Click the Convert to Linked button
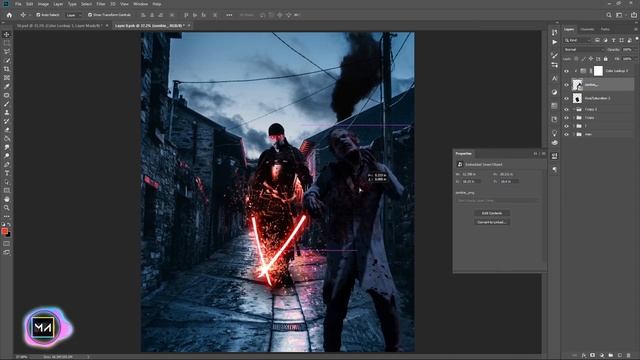 pyautogui.click(x=491, y=222)
